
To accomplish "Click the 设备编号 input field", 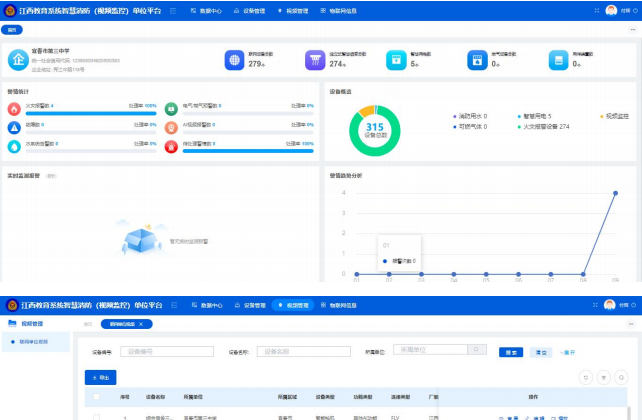I will click(166, 351).
